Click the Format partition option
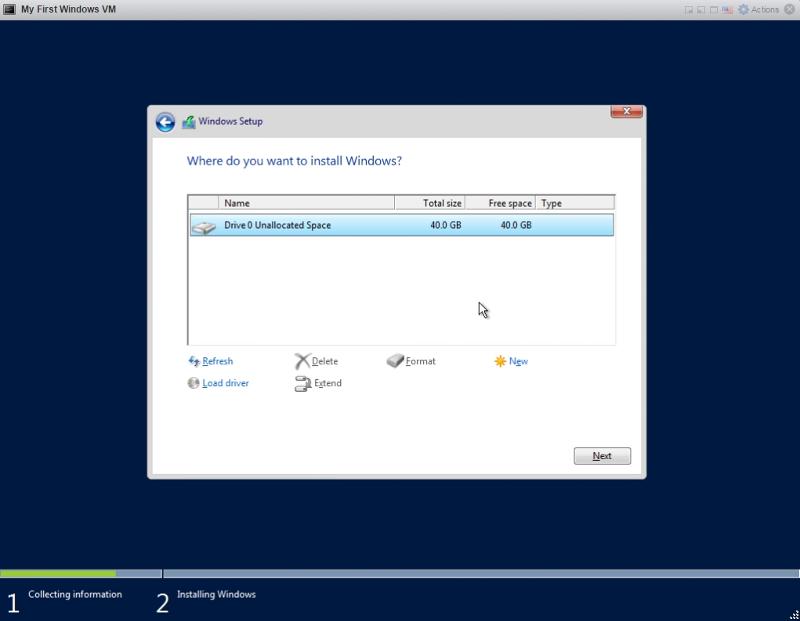Screen dimensions: 800x621 coord(411,361)
